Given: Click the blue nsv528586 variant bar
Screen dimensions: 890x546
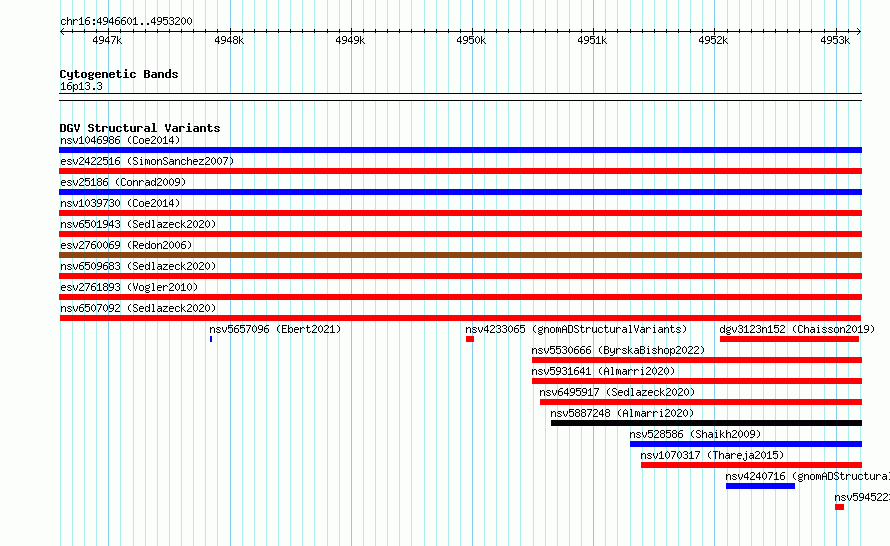Looking at the screenshot, I should (x=746, y=444).
